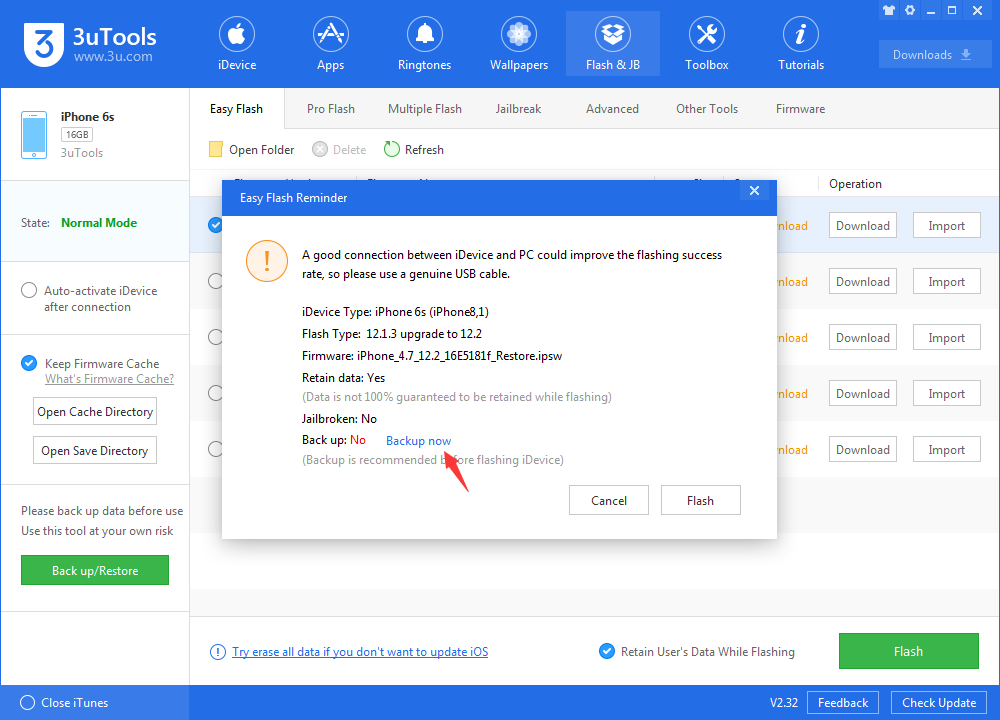
Task: Toggle Auto-activate iDevice after connection
Action: pos(29,290)
